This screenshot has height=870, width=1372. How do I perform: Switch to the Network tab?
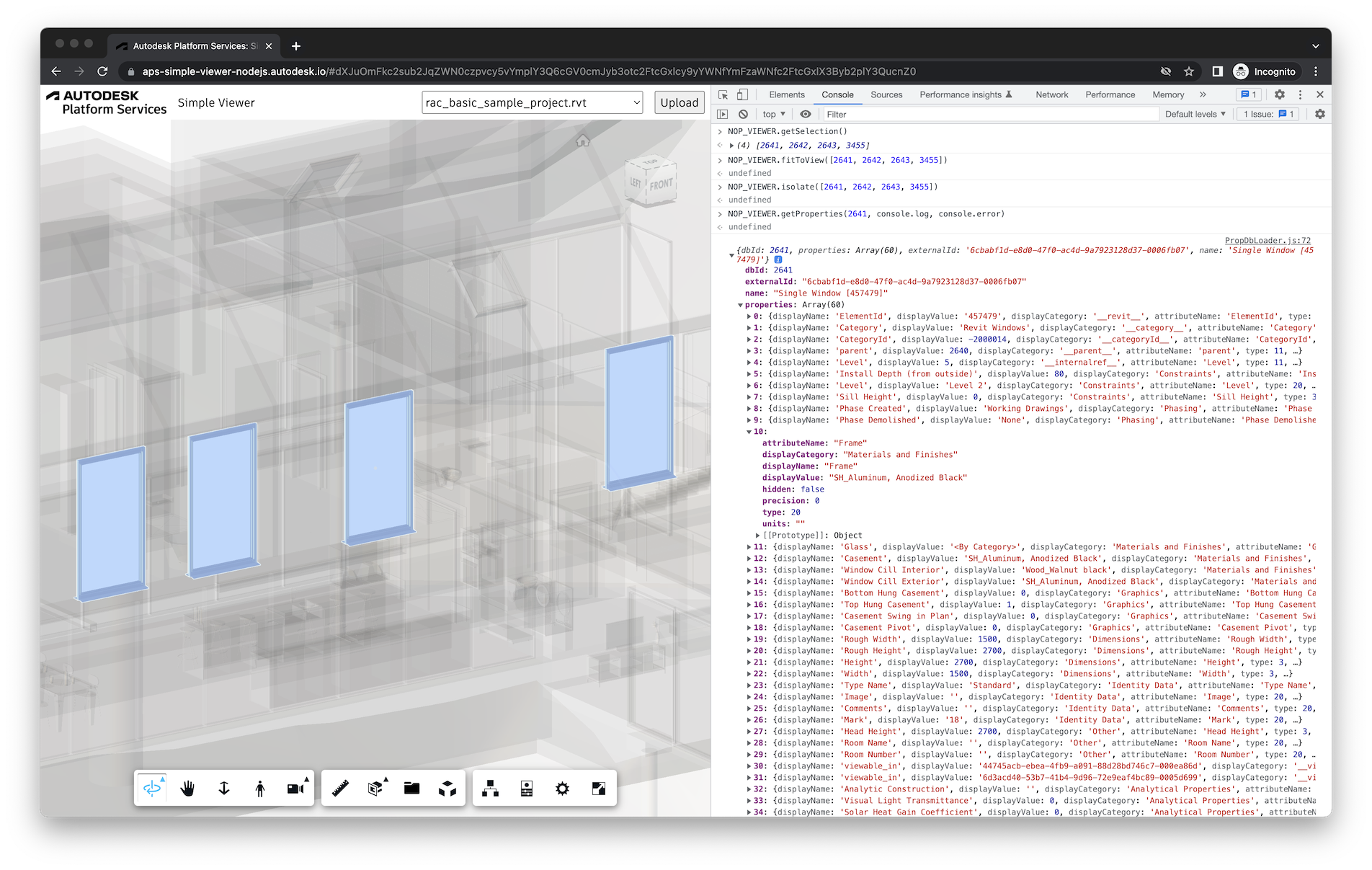click(1051, 94)
